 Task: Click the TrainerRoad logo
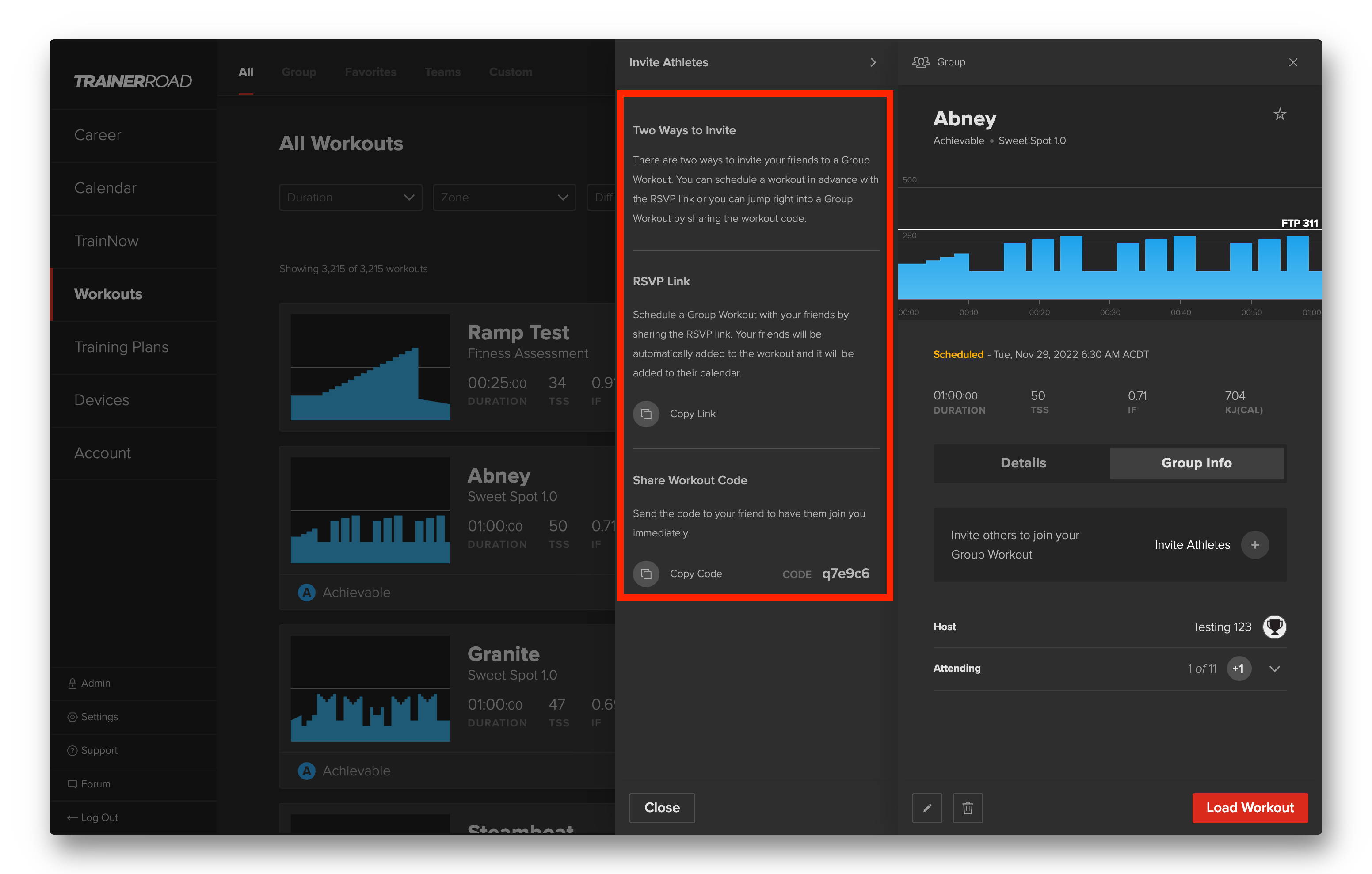click(133, 81)
